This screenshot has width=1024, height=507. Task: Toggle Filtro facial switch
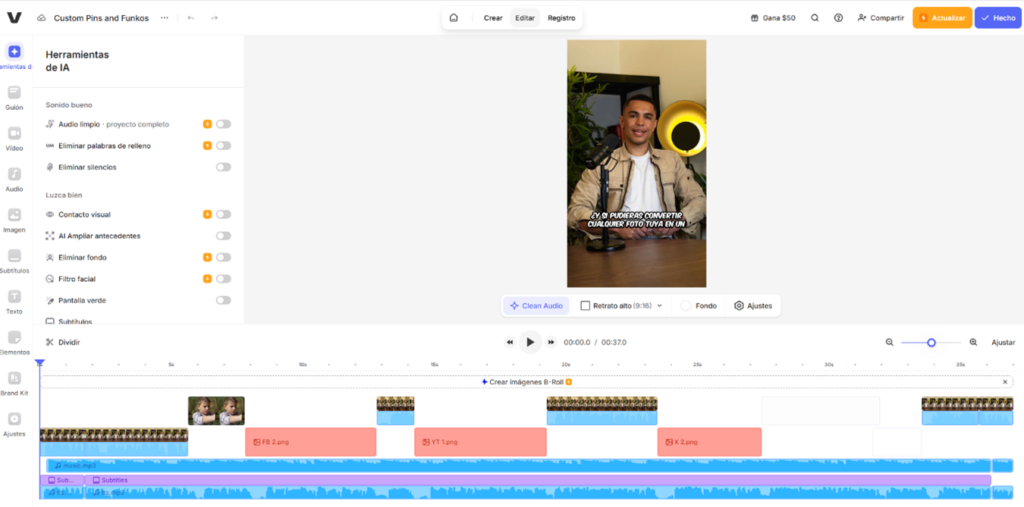click(223, 279)
